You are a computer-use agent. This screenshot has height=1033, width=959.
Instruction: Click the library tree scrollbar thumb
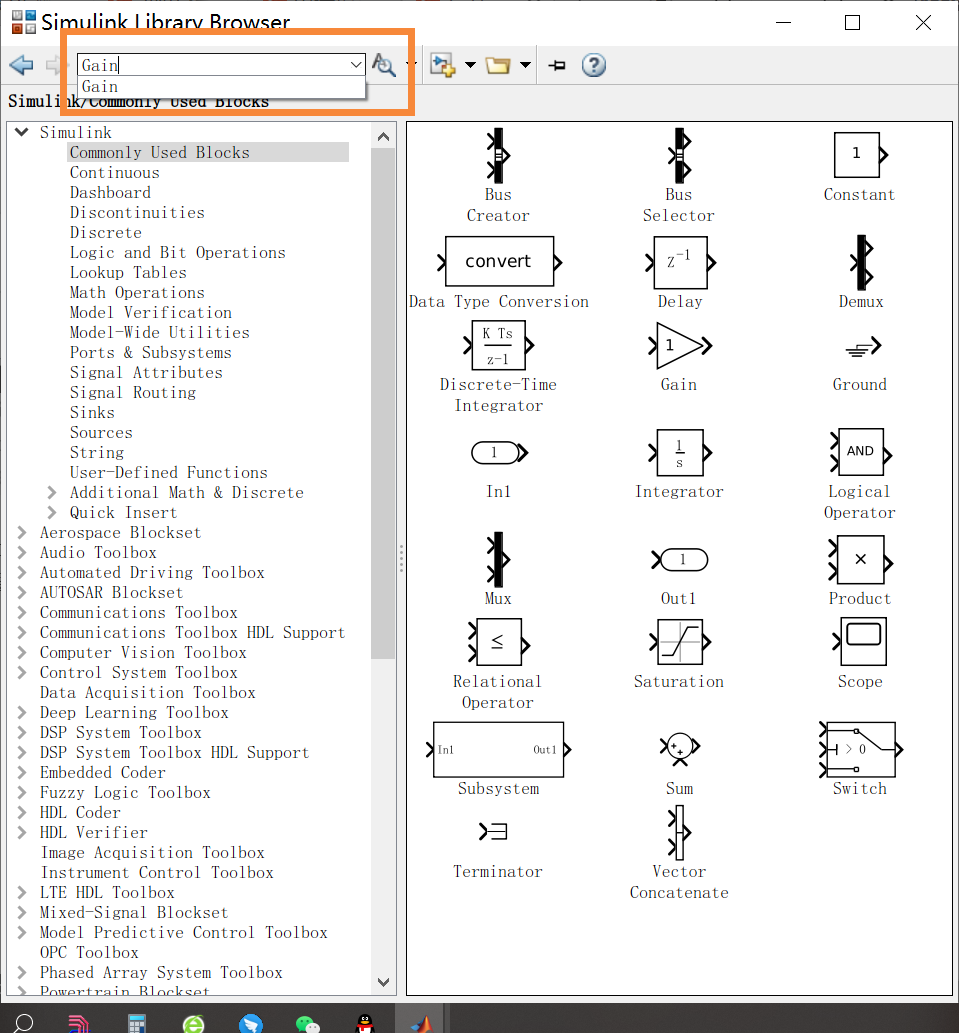click(383, 403)
